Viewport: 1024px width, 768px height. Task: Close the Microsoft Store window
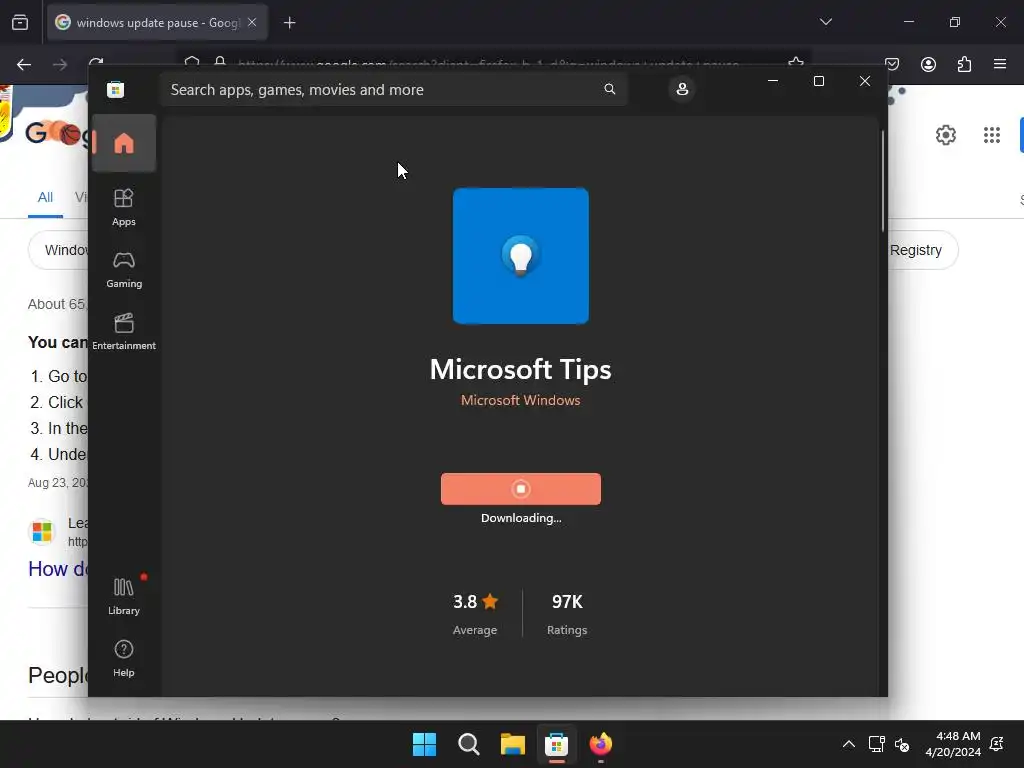pos(865,81)
